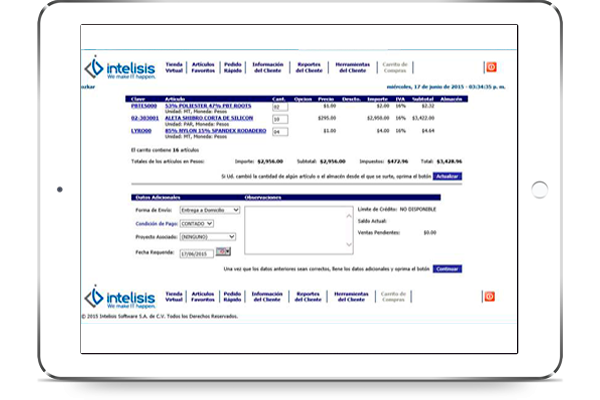The image size is (600, 400).
Task: Go to Artículos Favoritos in top menu
Action: point(204,68)
